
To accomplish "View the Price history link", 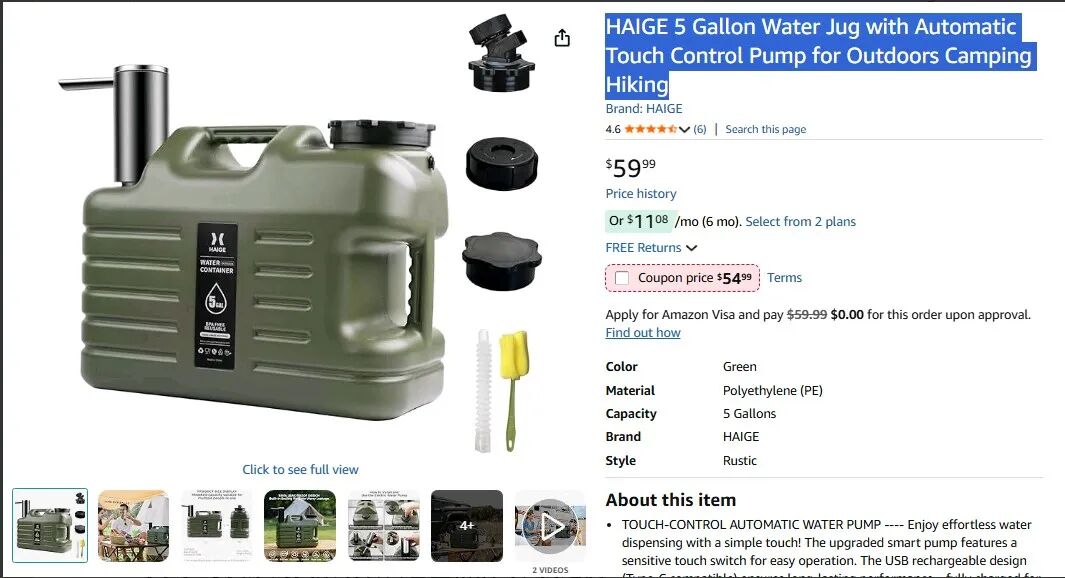I will pos(641,194).
